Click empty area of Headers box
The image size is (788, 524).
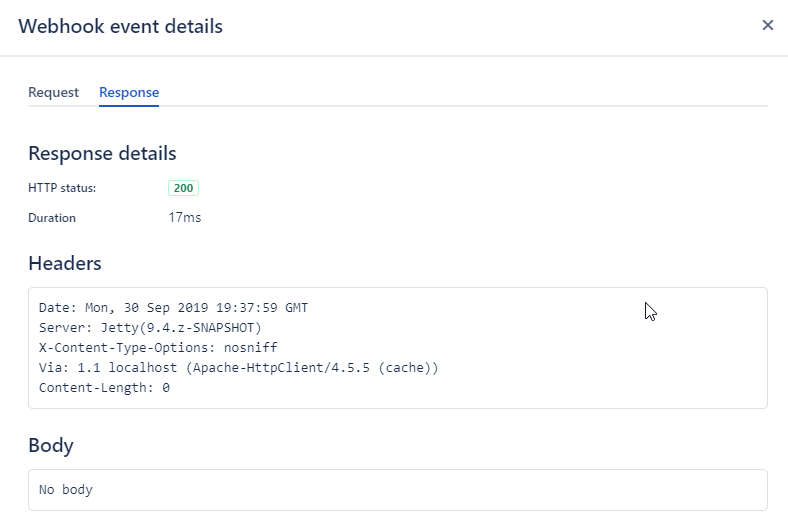click(x=600, y=370)
